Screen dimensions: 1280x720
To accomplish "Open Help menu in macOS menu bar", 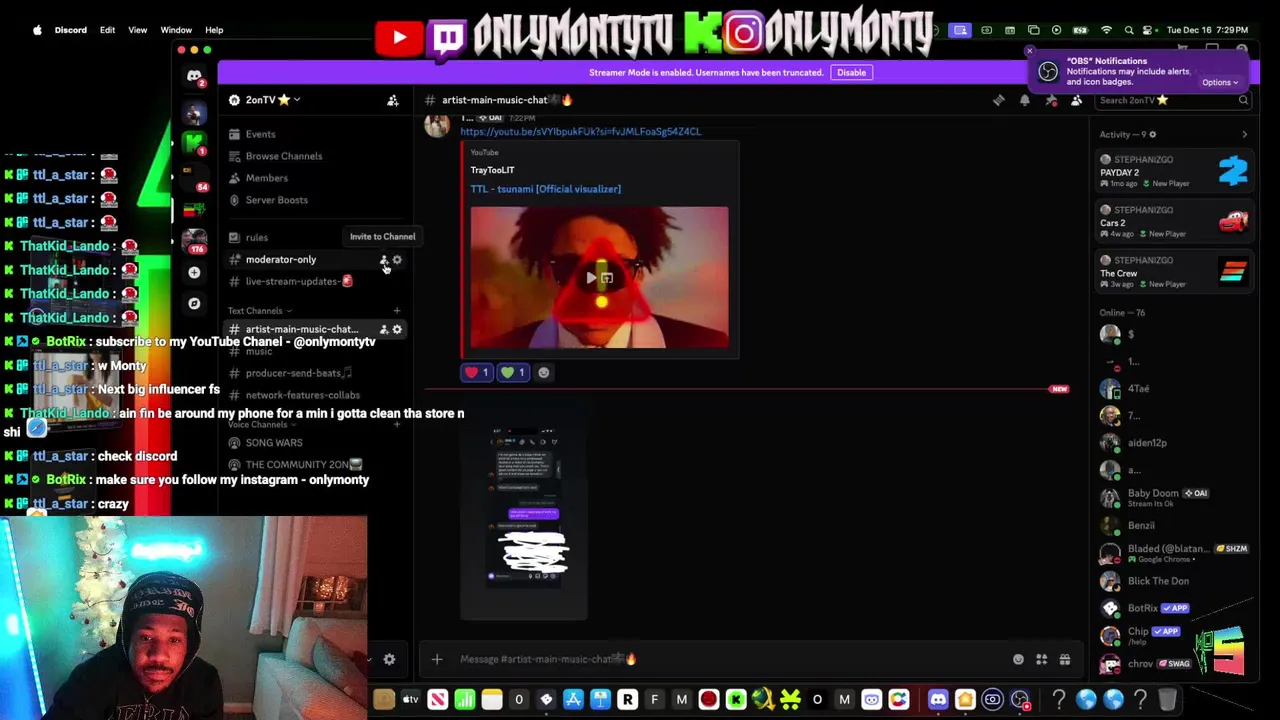I will pos(214,30).
